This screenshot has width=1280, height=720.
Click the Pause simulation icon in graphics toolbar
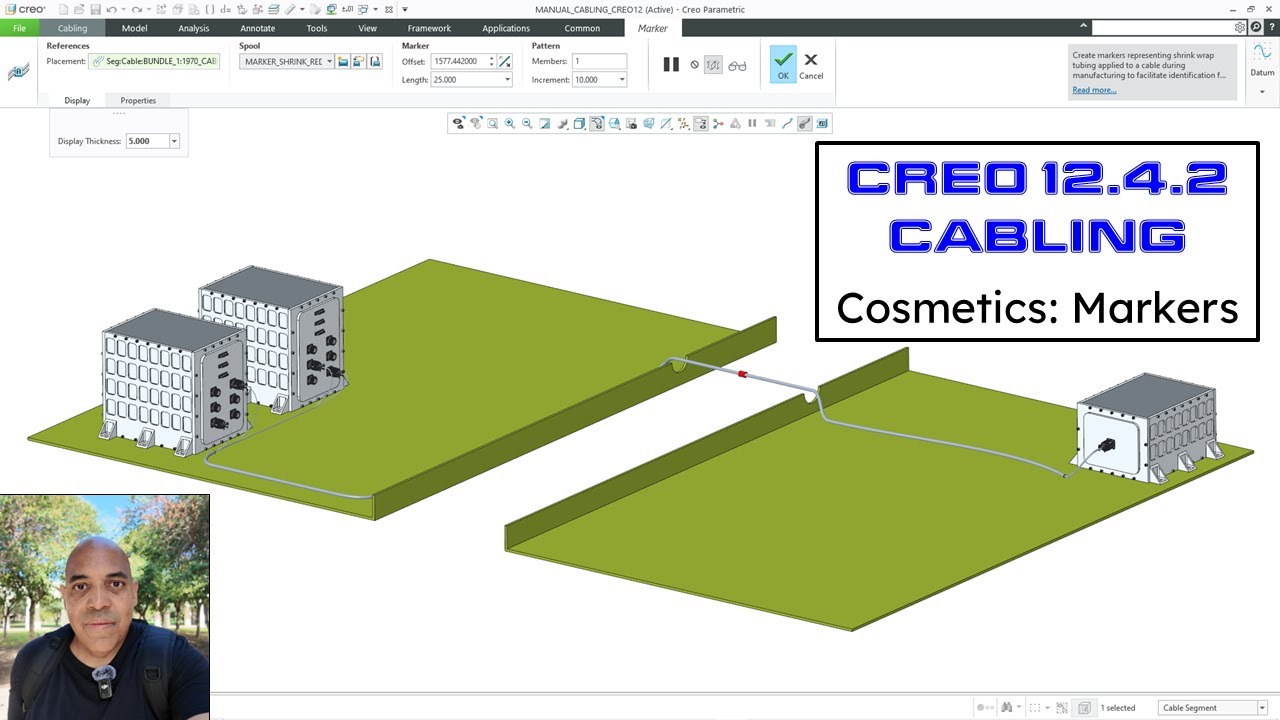click(x=752, y=124)
